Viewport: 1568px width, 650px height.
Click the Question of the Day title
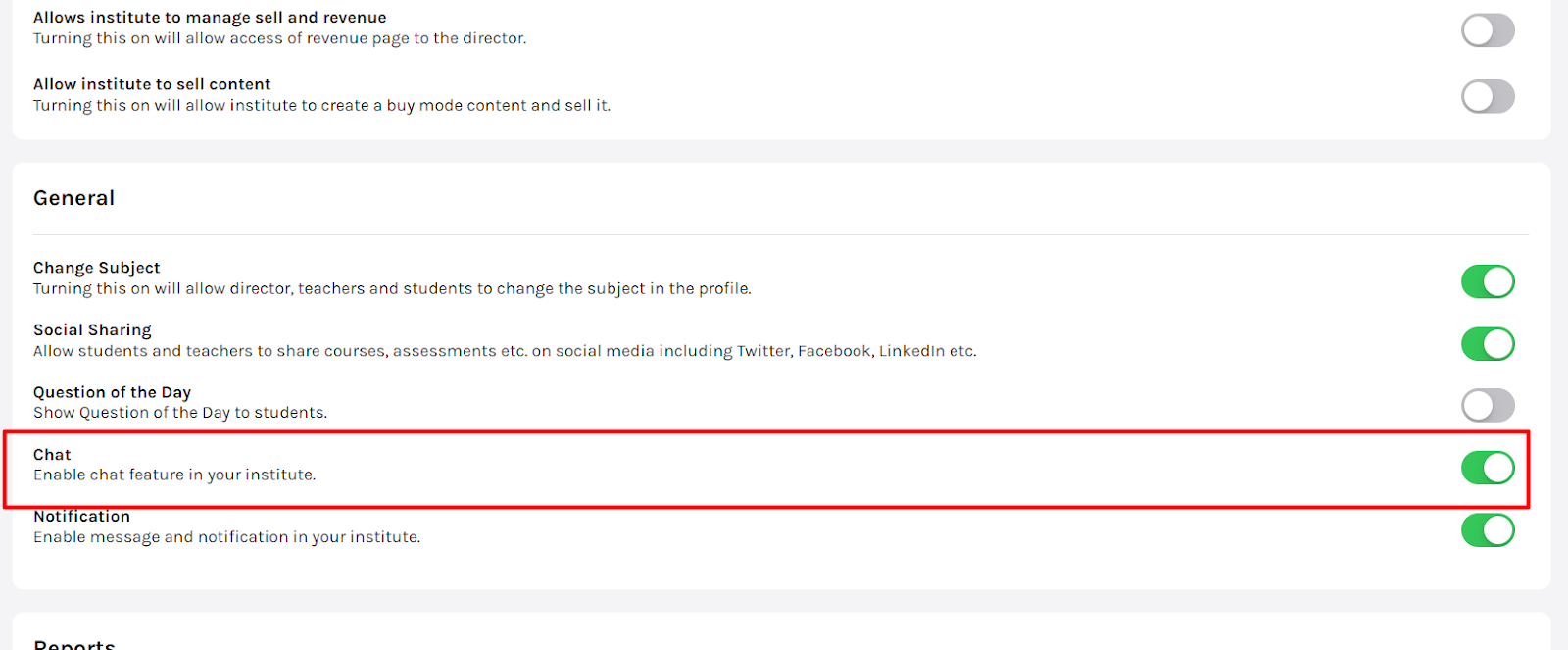[112, 392]
